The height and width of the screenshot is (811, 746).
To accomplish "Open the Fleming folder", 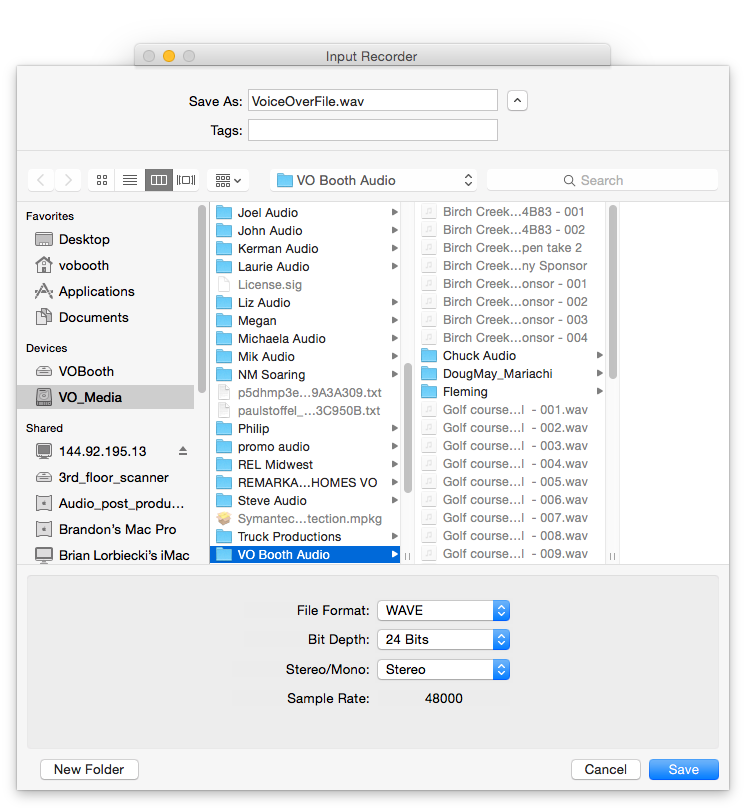I will pyautogui.click(x=512, y=392).
